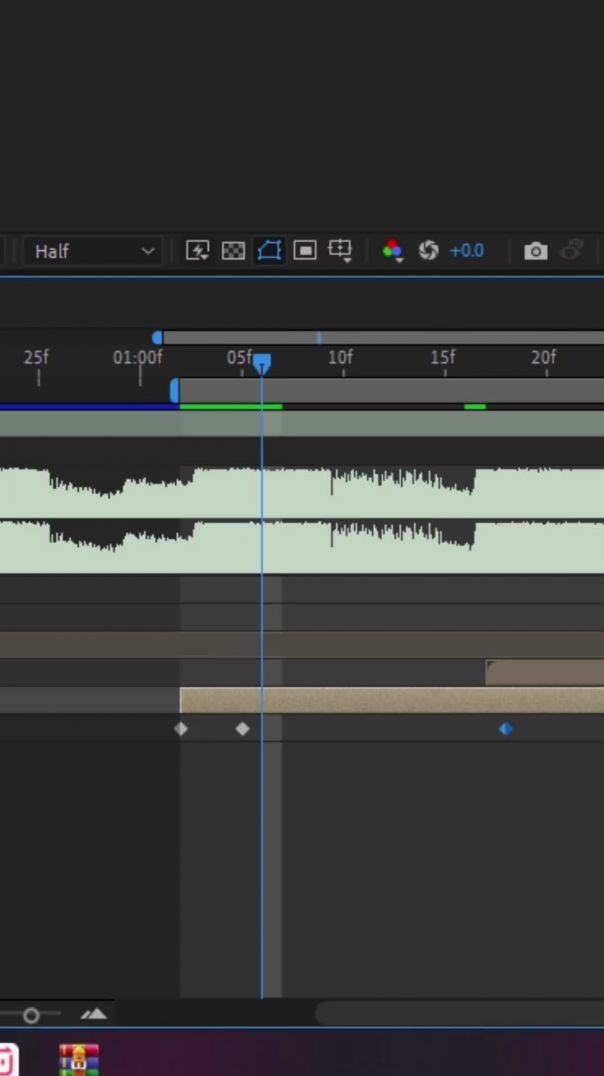The height and width of the screenshot is (1076, 604).
Task: Open WinRAR from the taskbar
Action: point(79,1059)
